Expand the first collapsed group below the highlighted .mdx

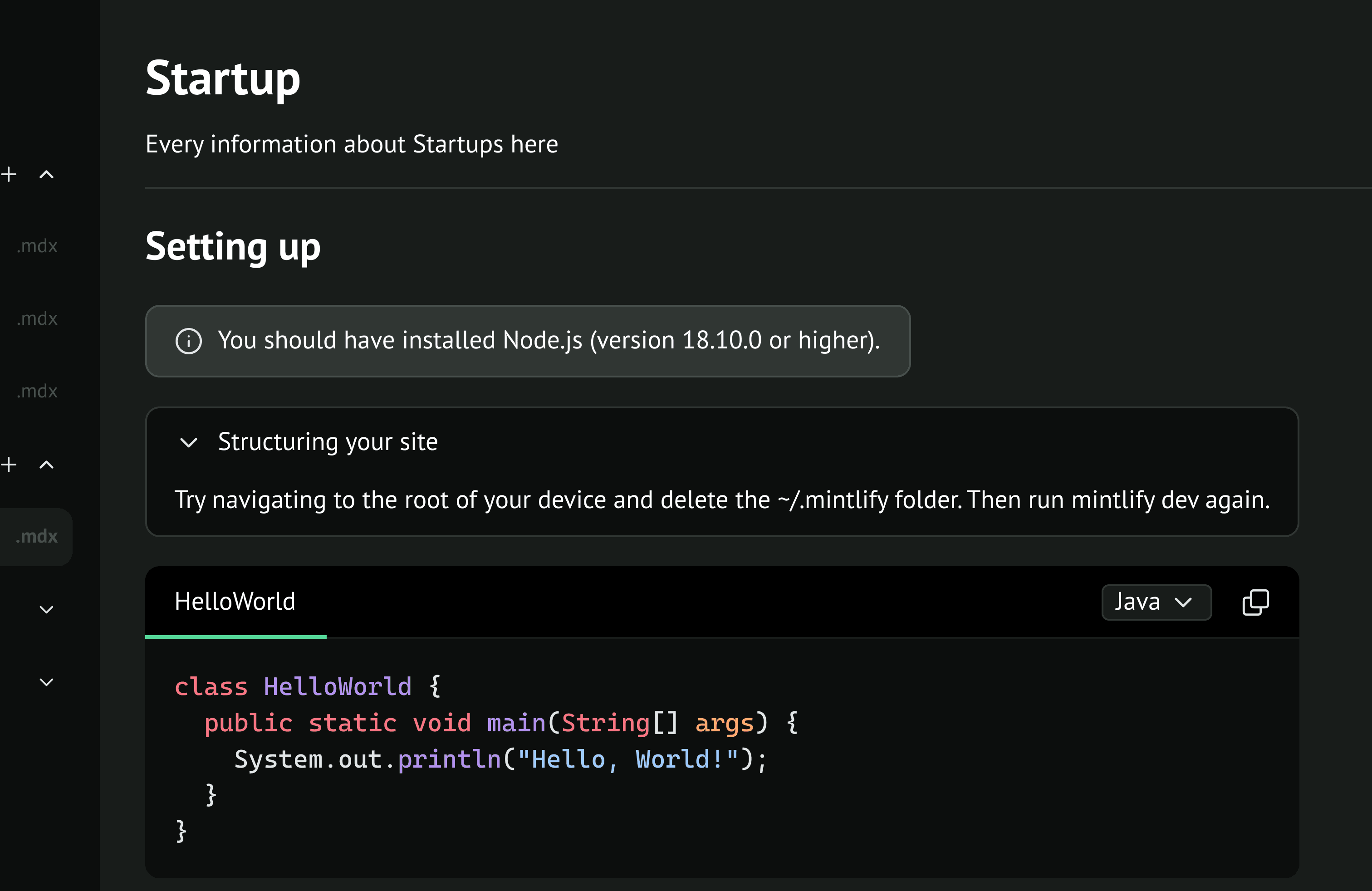click(x=47, y=609)
